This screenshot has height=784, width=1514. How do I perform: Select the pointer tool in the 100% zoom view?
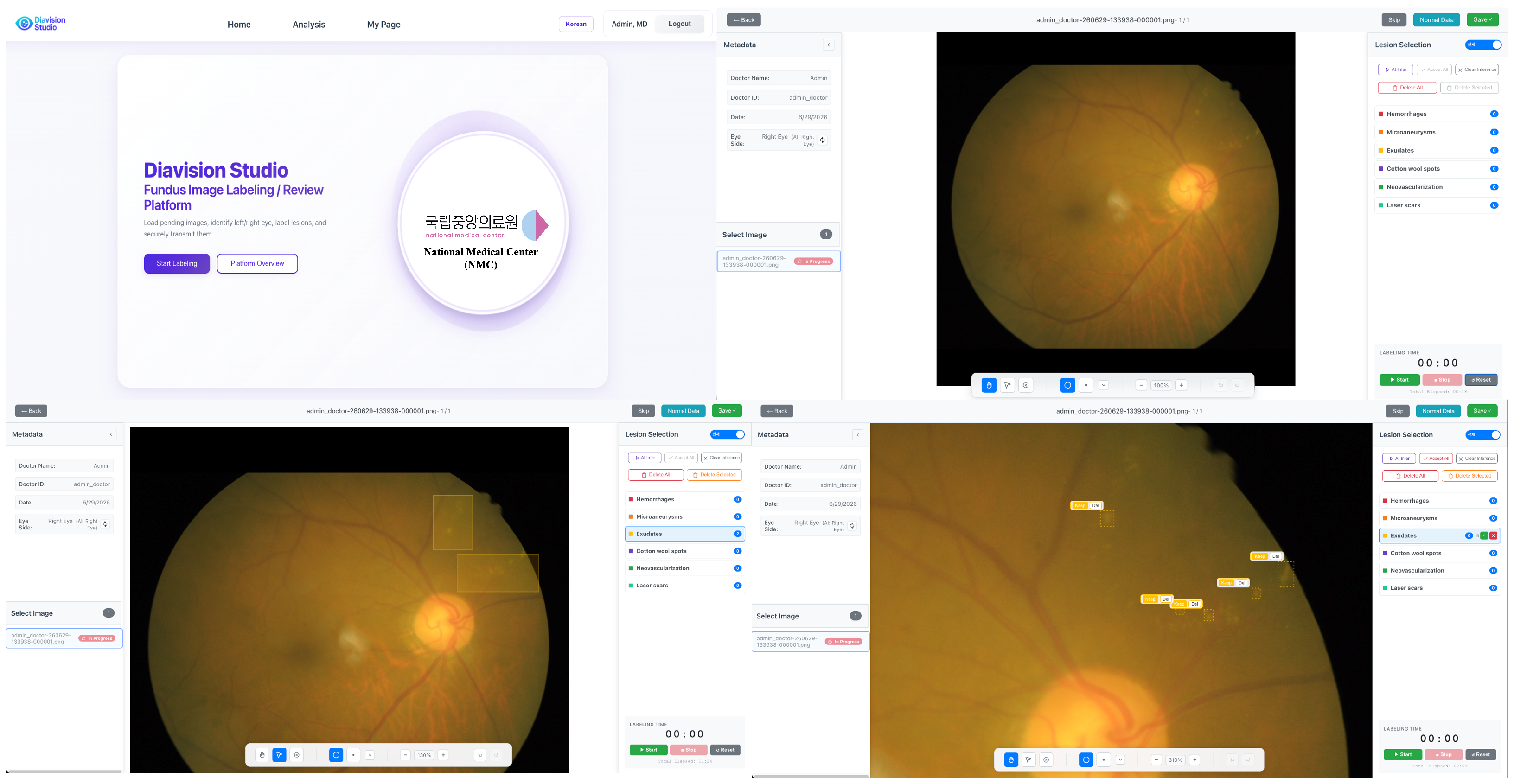[1007, 386]
